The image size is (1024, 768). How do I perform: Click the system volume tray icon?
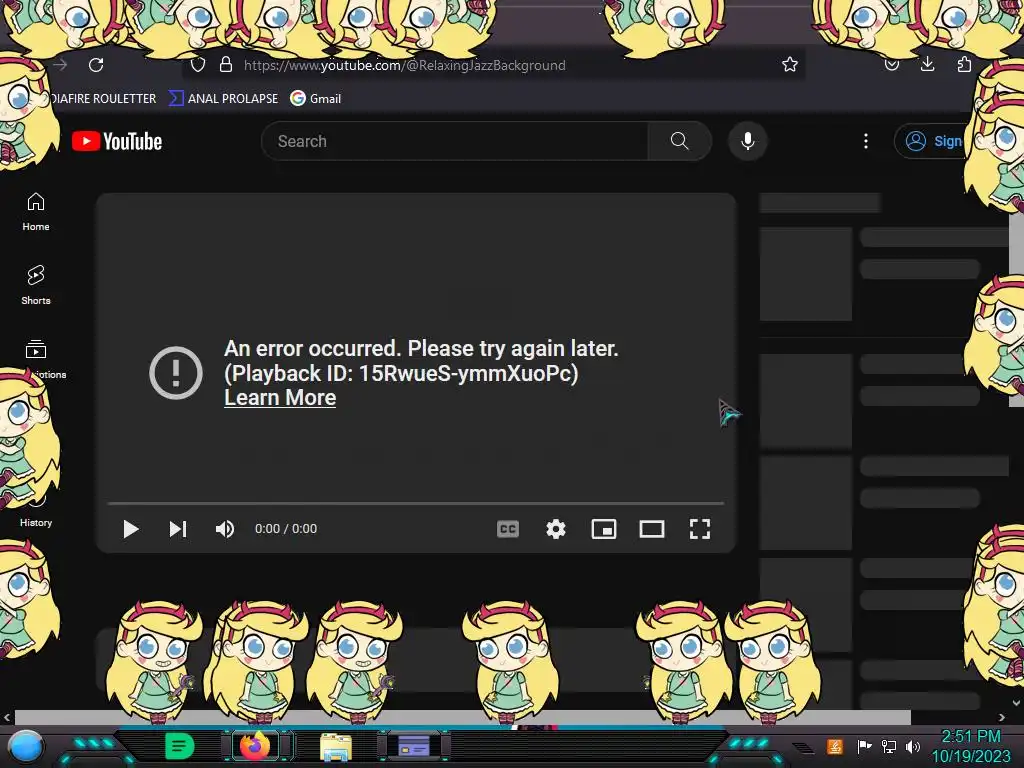[x=913, y=746]
